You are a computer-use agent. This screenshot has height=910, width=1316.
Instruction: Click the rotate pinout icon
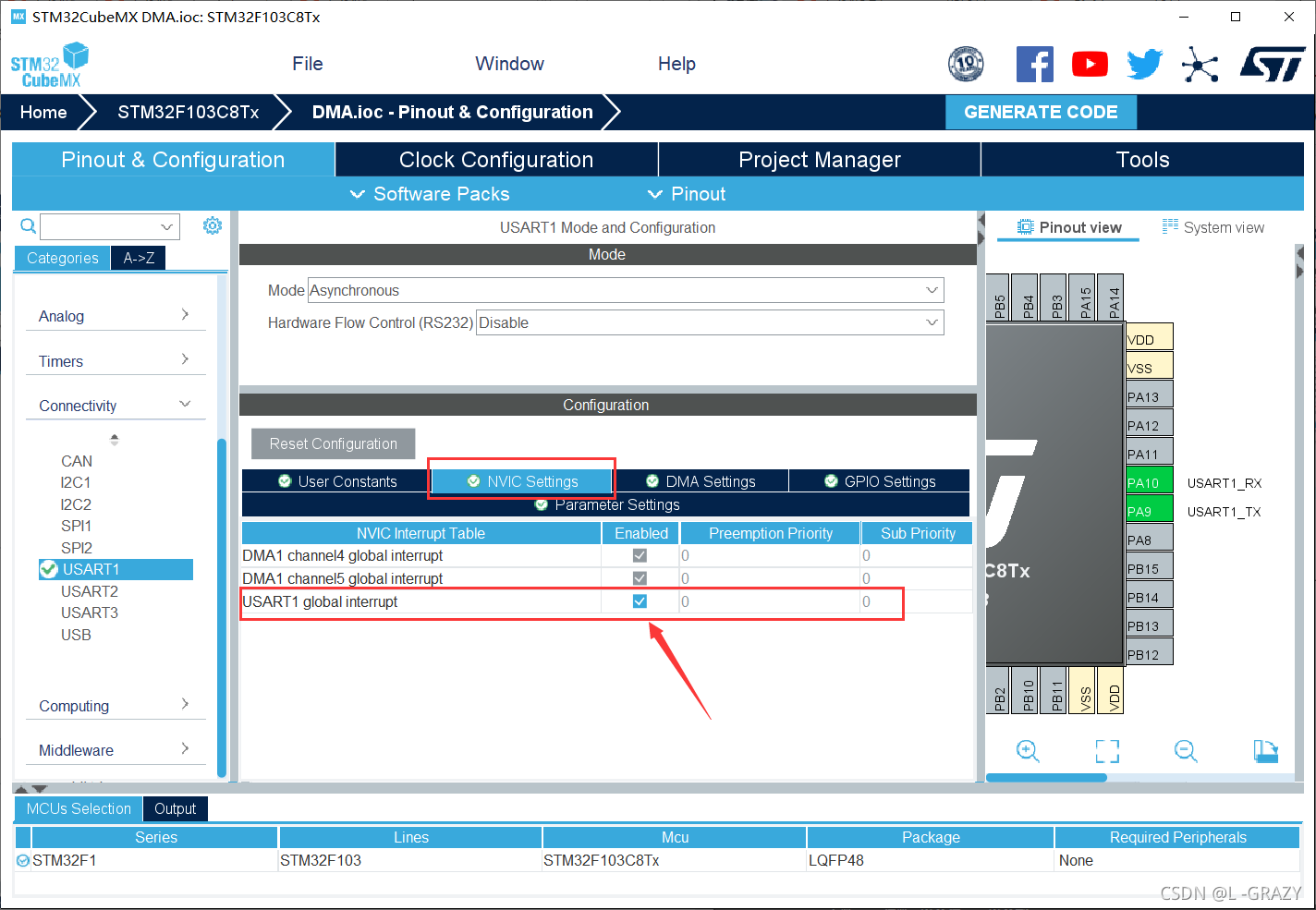pos(1265,751)
